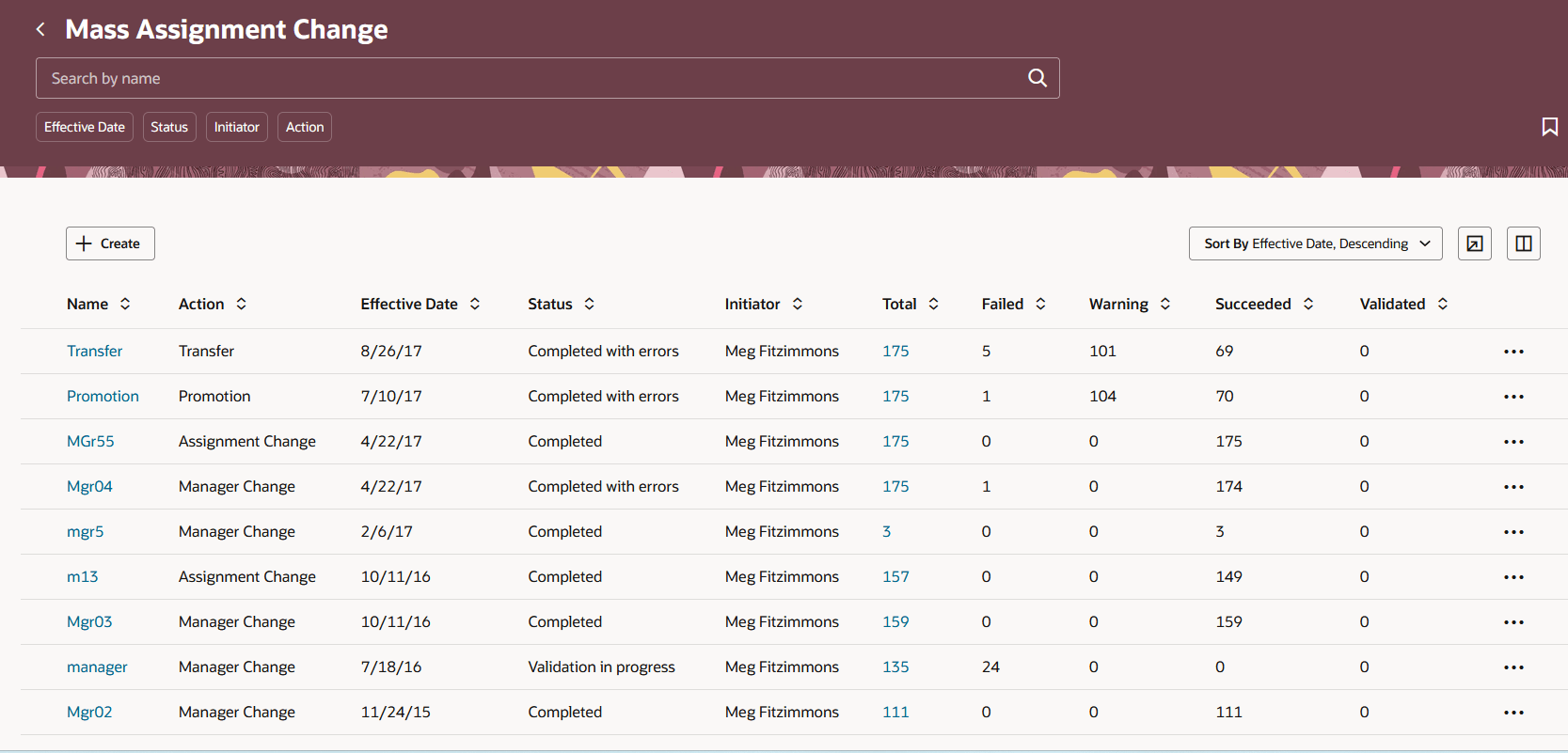Click total 157 in m13 row

point(895,576)
